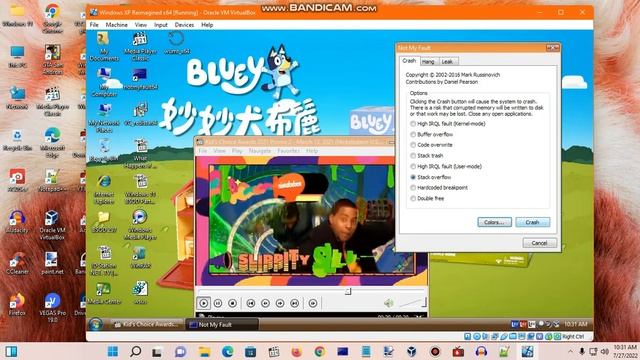This screenshot has height=360, width=640.
Task: Click the Previous track button in player
Action: click(251, 303)
